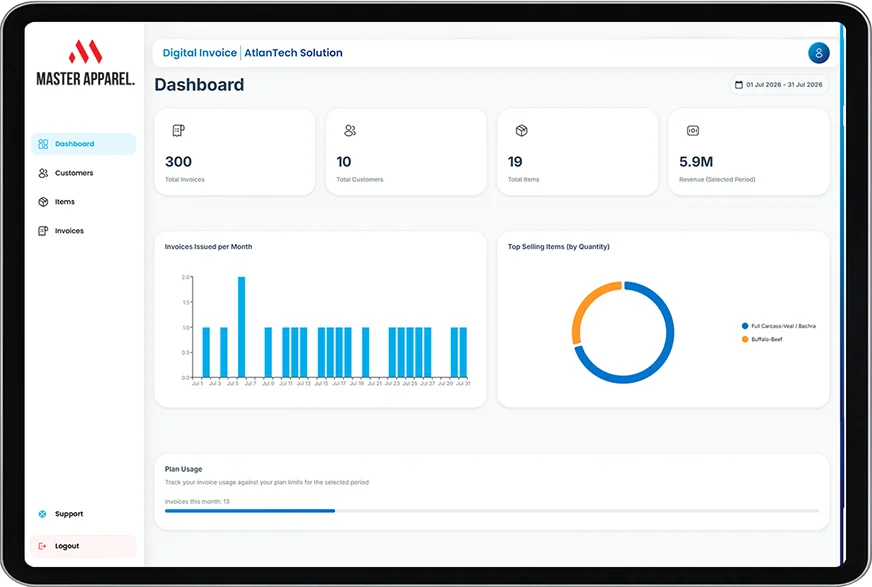Go to Dashboard in the sidebar

83,144
